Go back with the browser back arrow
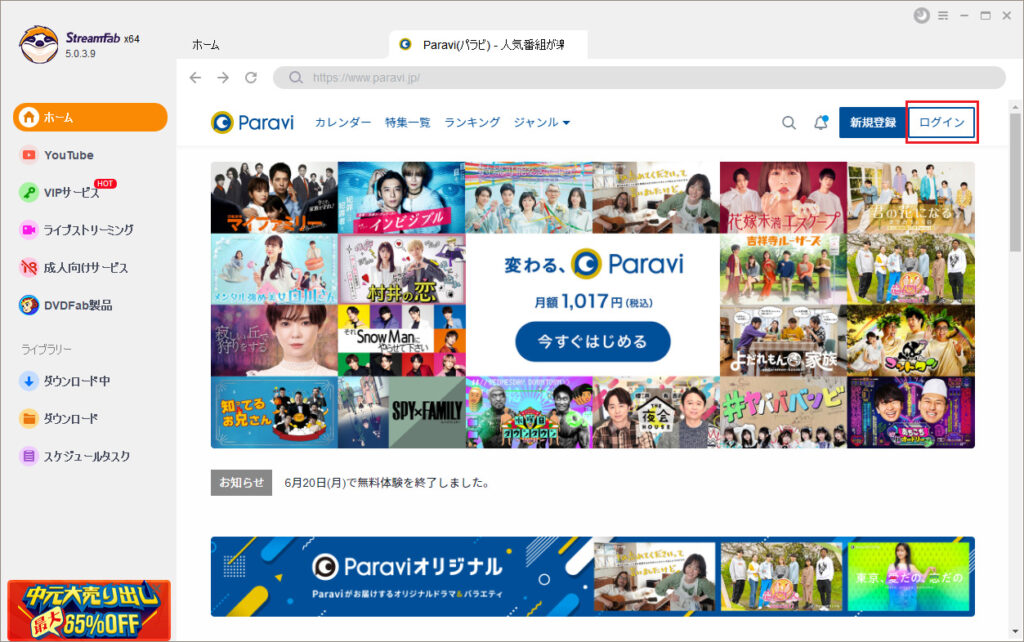 [x=195, y=78]
